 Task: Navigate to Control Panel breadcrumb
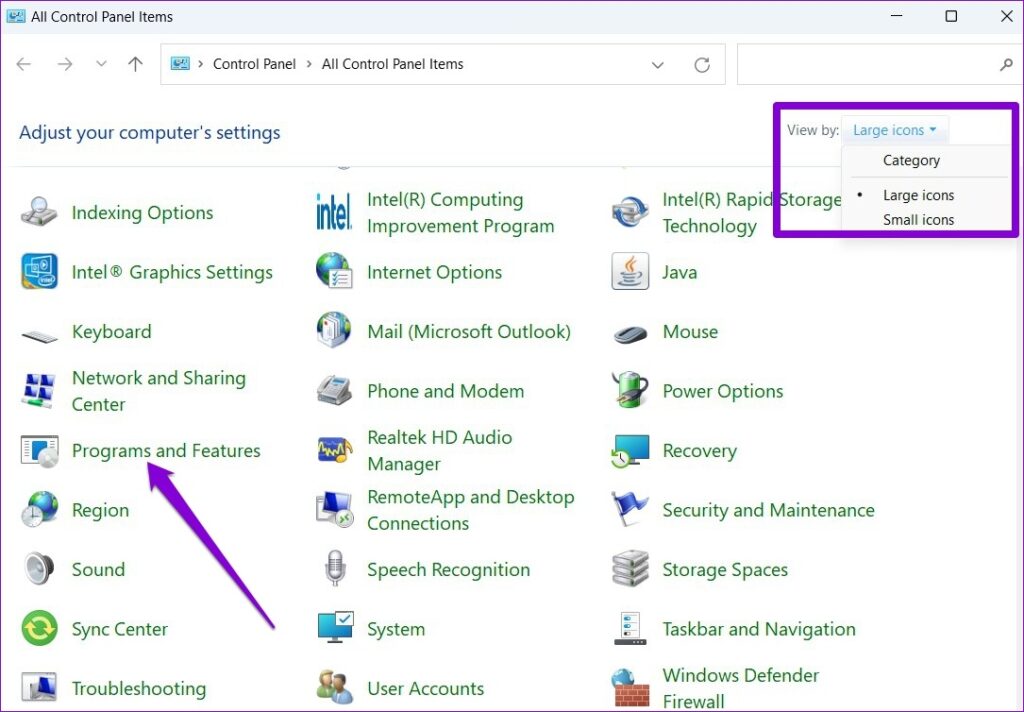[x=254, y=63]
